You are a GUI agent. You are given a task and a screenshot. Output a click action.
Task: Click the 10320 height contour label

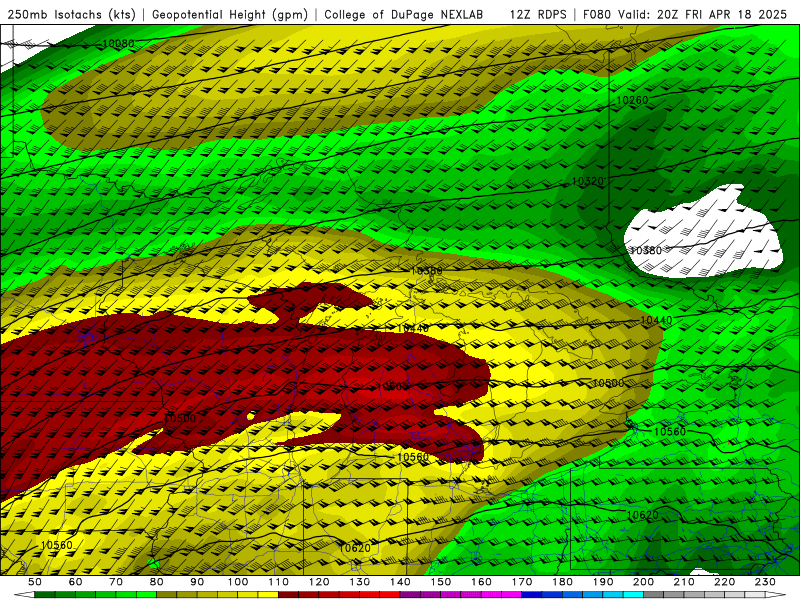point(587,181)
